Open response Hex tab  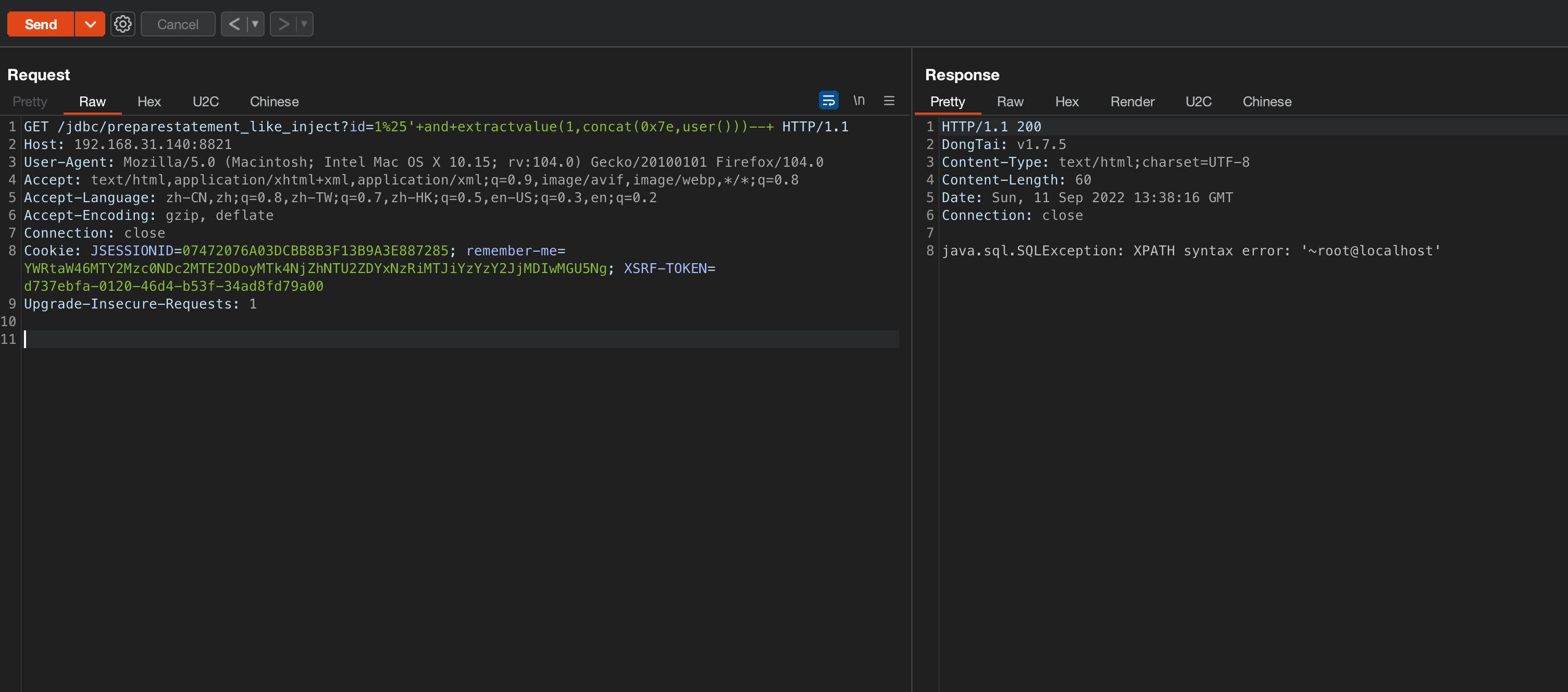click(1066, 102)
